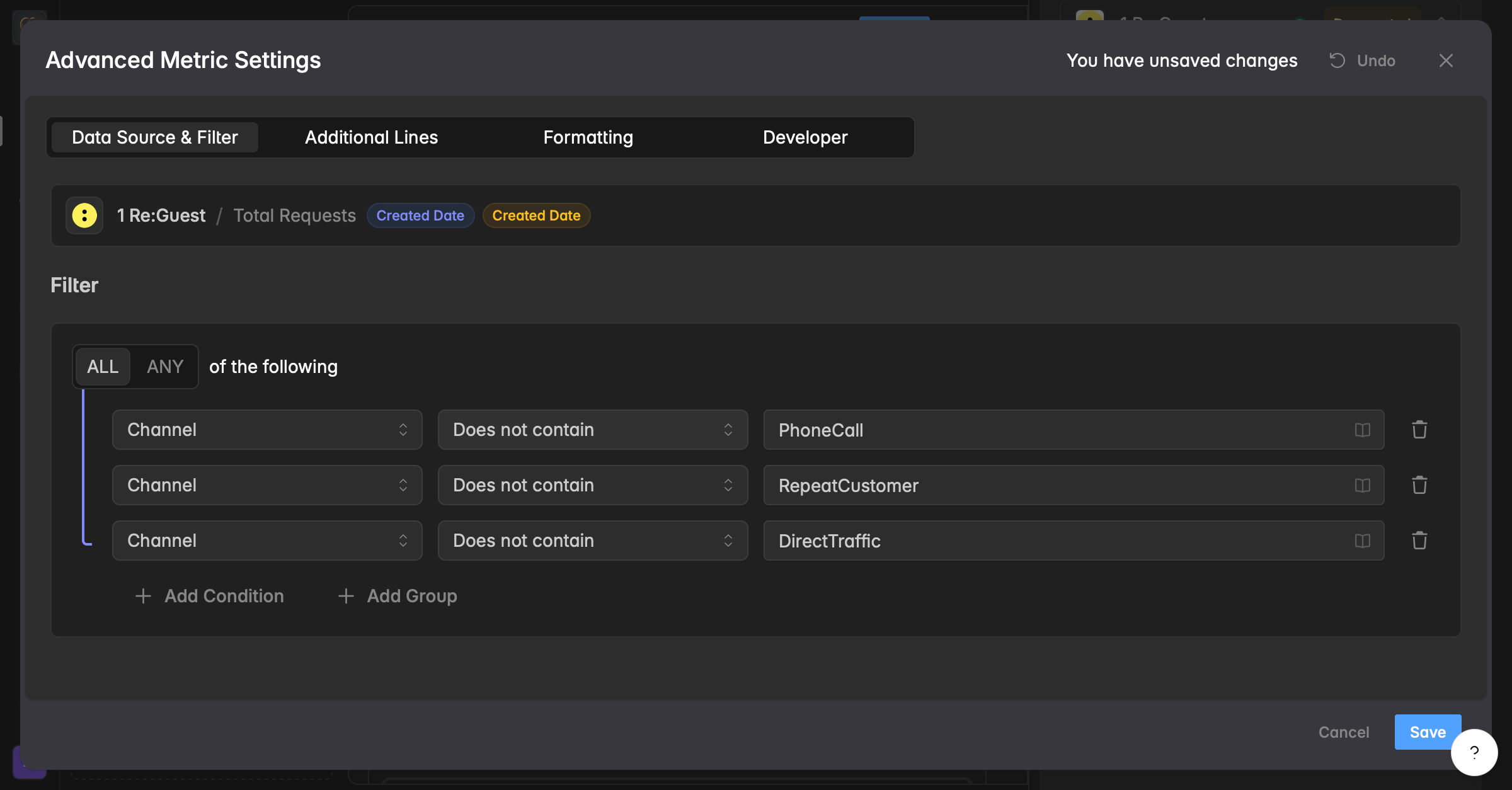Delete the PhoneCall filter condition
This screenshot has width=1512, height=790.
click(1419, 430)
